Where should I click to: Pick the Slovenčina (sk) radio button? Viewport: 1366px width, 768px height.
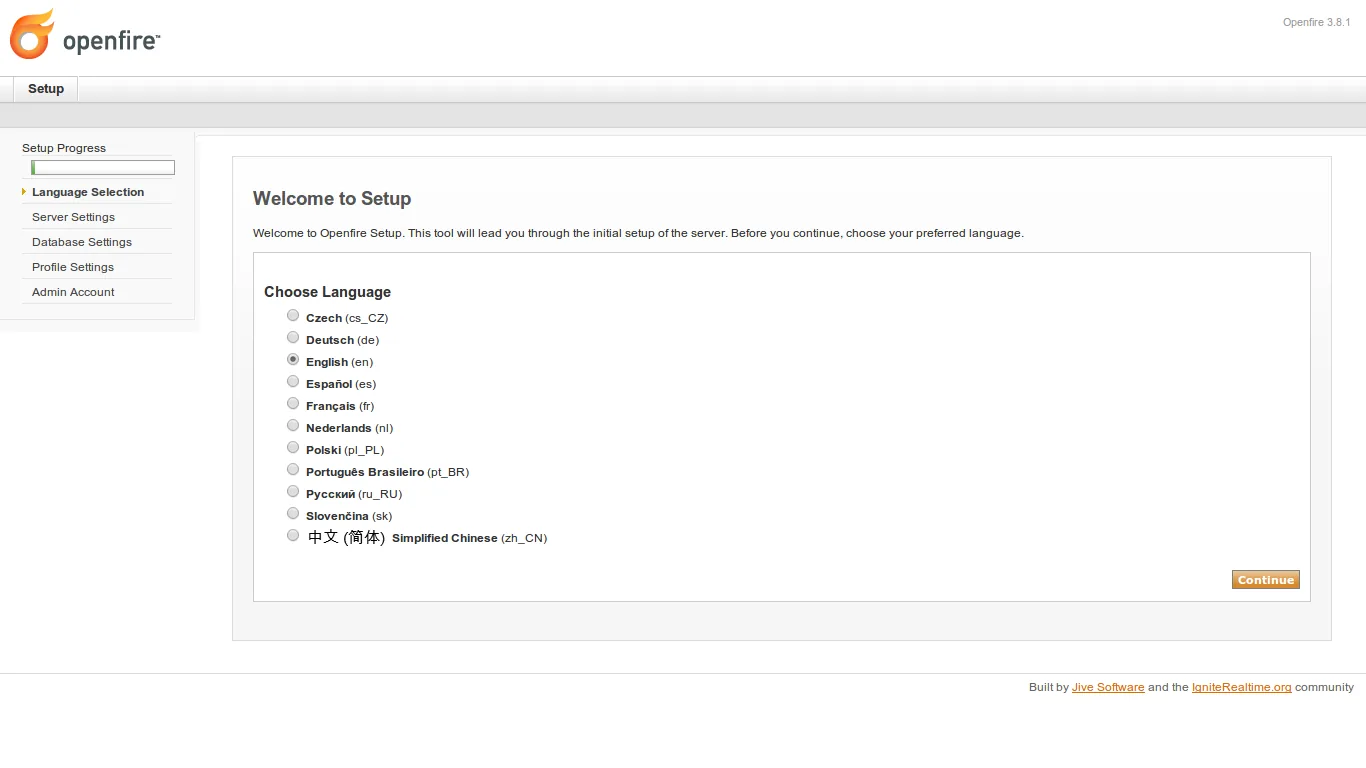293,514
